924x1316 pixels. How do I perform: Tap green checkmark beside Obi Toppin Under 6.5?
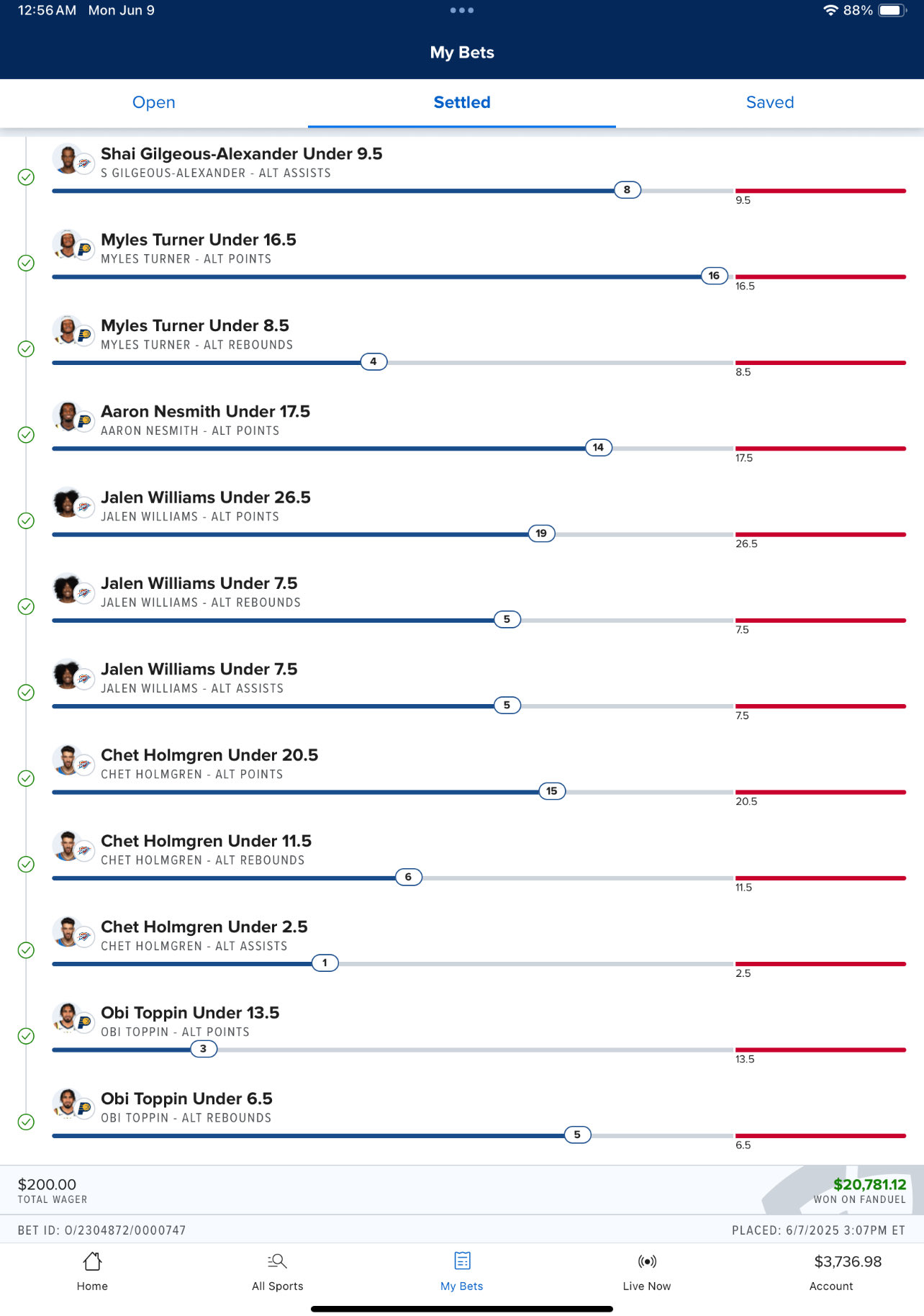coord(26,1122)
